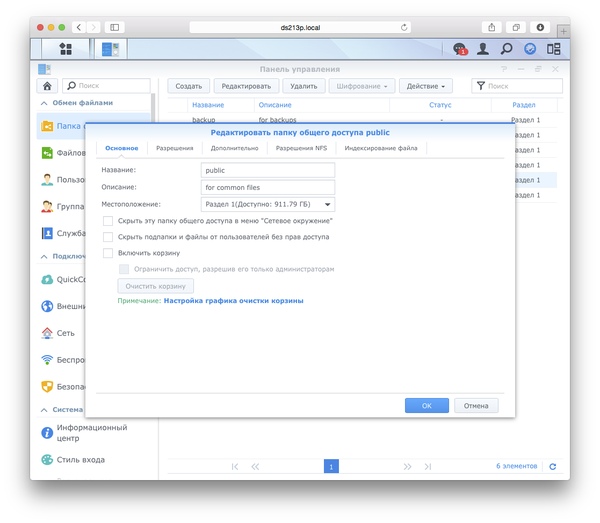
Task: Click the blue pilot view icon
Action: coord(530,49)
